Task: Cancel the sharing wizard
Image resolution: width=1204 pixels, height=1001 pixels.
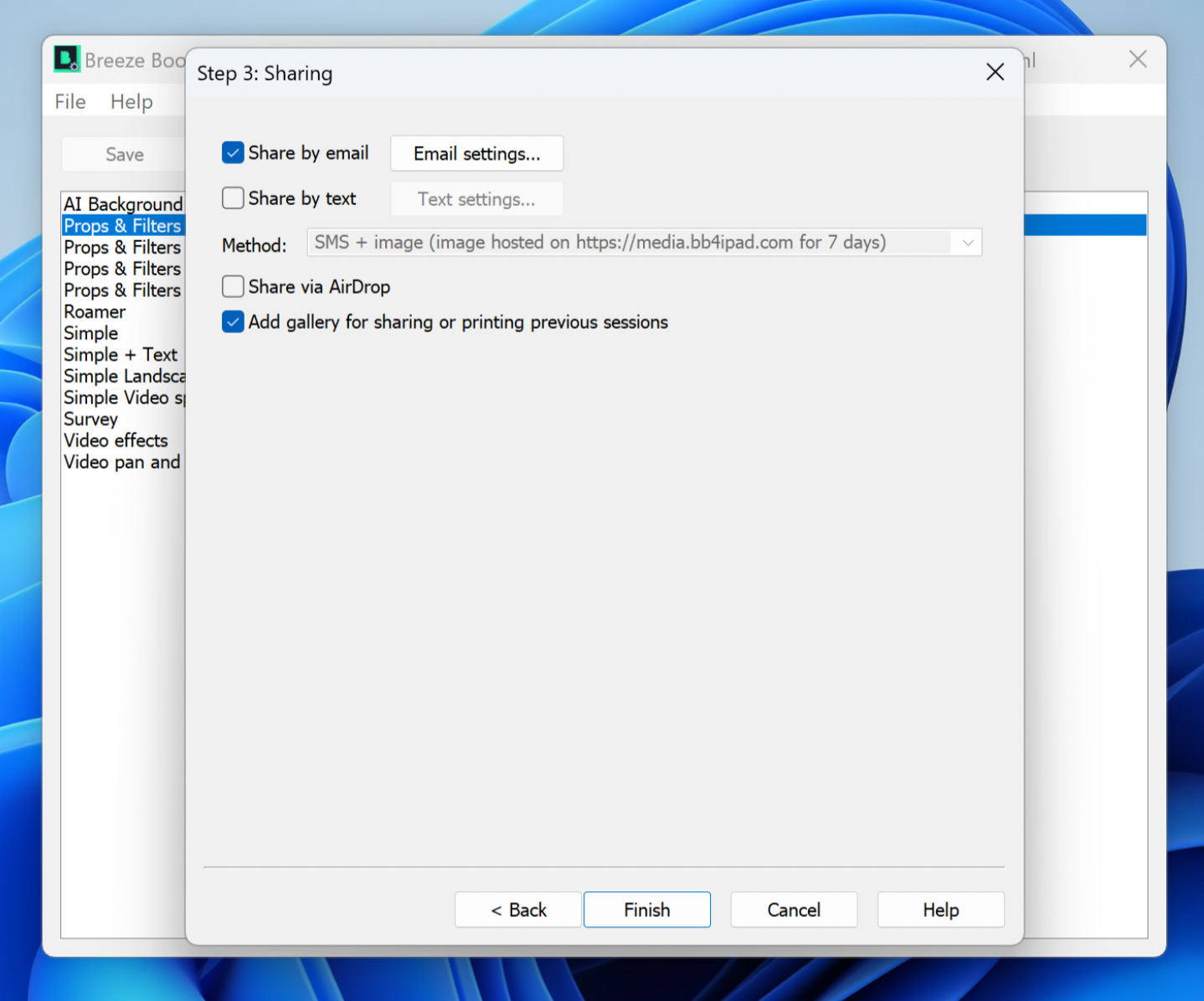Action: [793, 910]
